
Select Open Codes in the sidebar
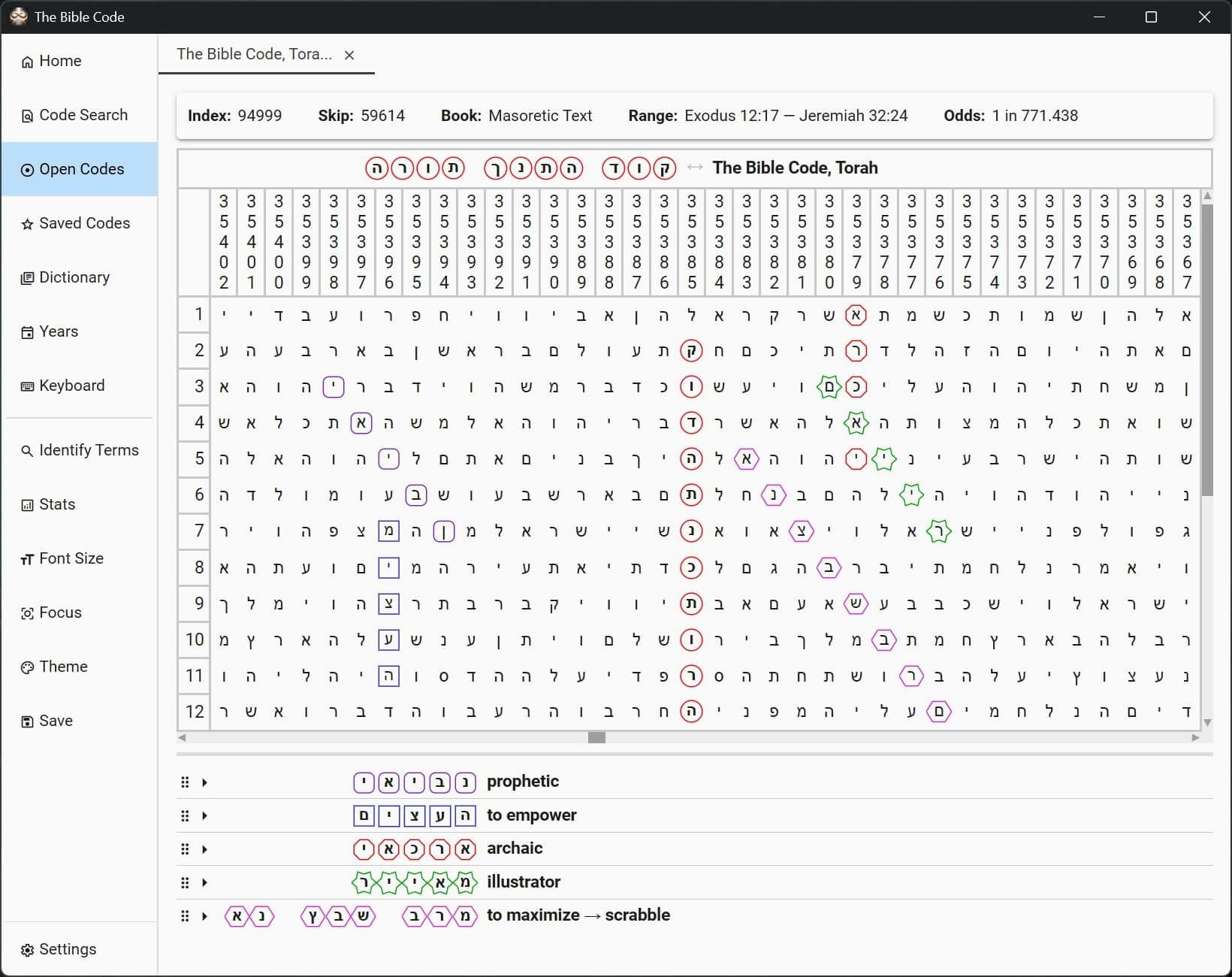click(x=79, y=169)
